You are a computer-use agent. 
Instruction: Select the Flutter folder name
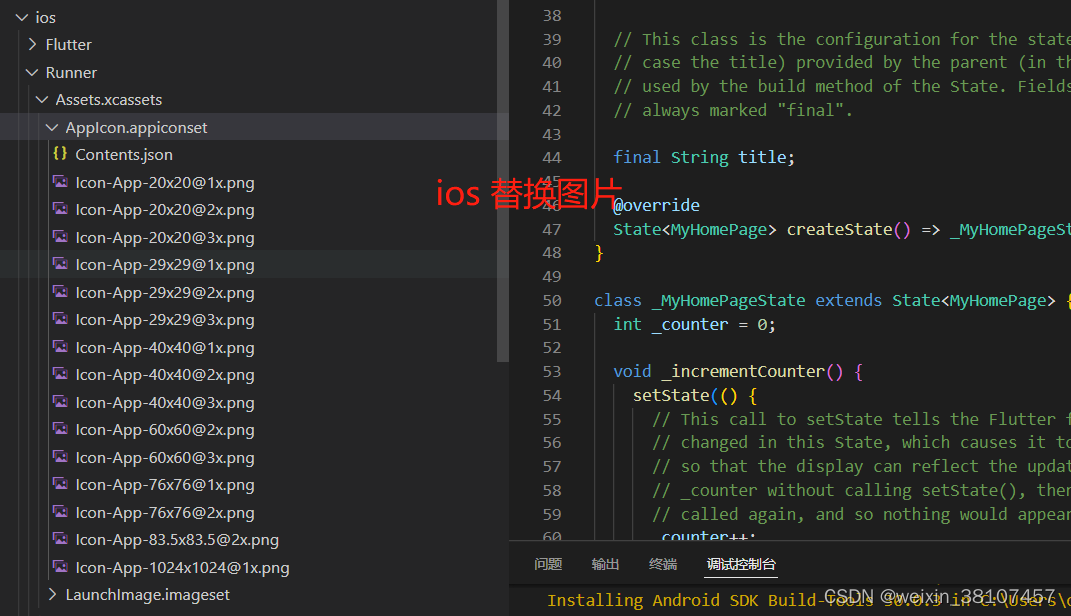tap(68, 44)
